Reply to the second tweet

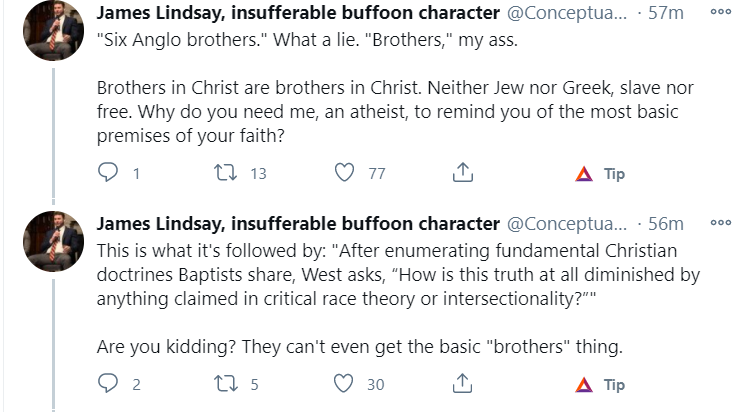click(x=111, y=384)
